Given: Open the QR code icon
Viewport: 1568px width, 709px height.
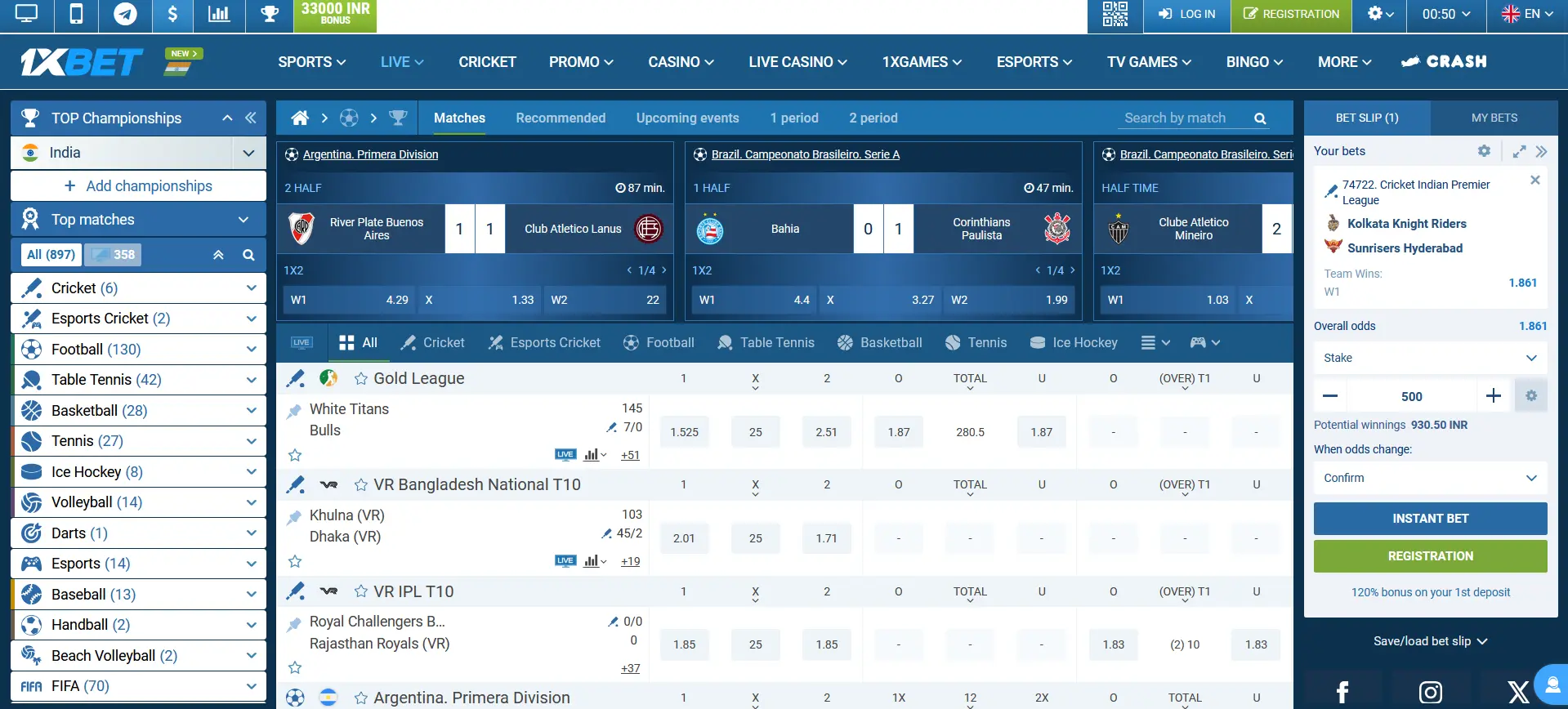Looking at the screenshot, I should pos(1115,14).
